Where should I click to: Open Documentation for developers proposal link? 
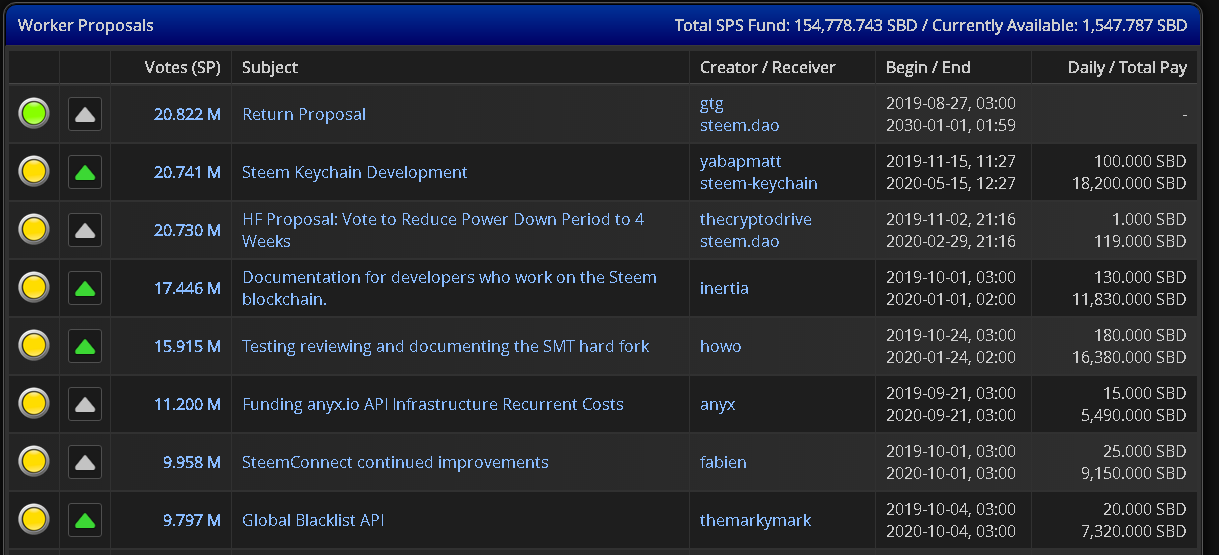point(449,288)
